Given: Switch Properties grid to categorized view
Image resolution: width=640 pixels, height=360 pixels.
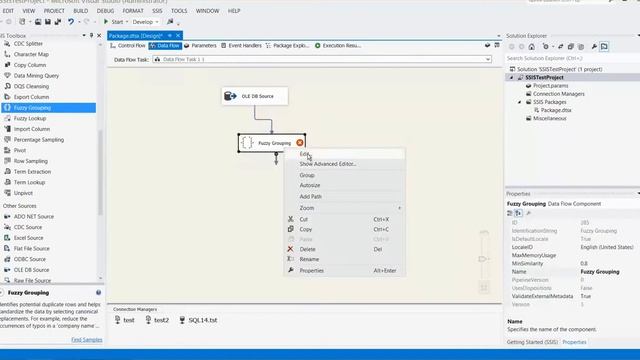Looking at the screenshot, I should (510, 213).
